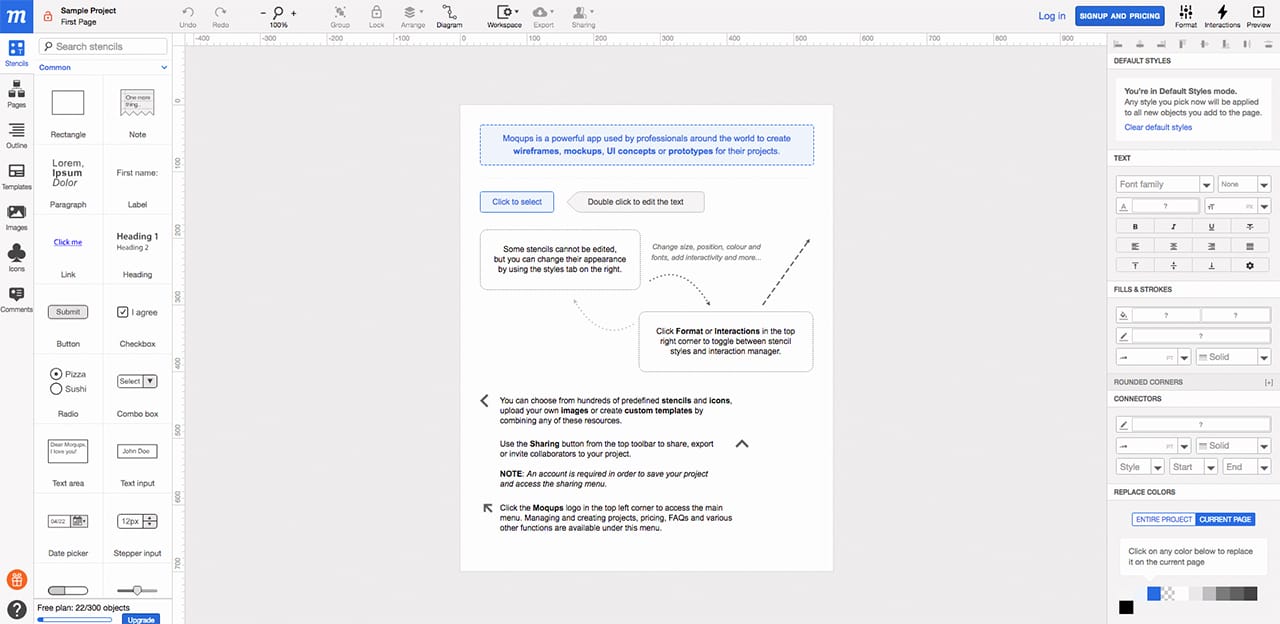Click the blue replace color swatch

[1154, 593]
